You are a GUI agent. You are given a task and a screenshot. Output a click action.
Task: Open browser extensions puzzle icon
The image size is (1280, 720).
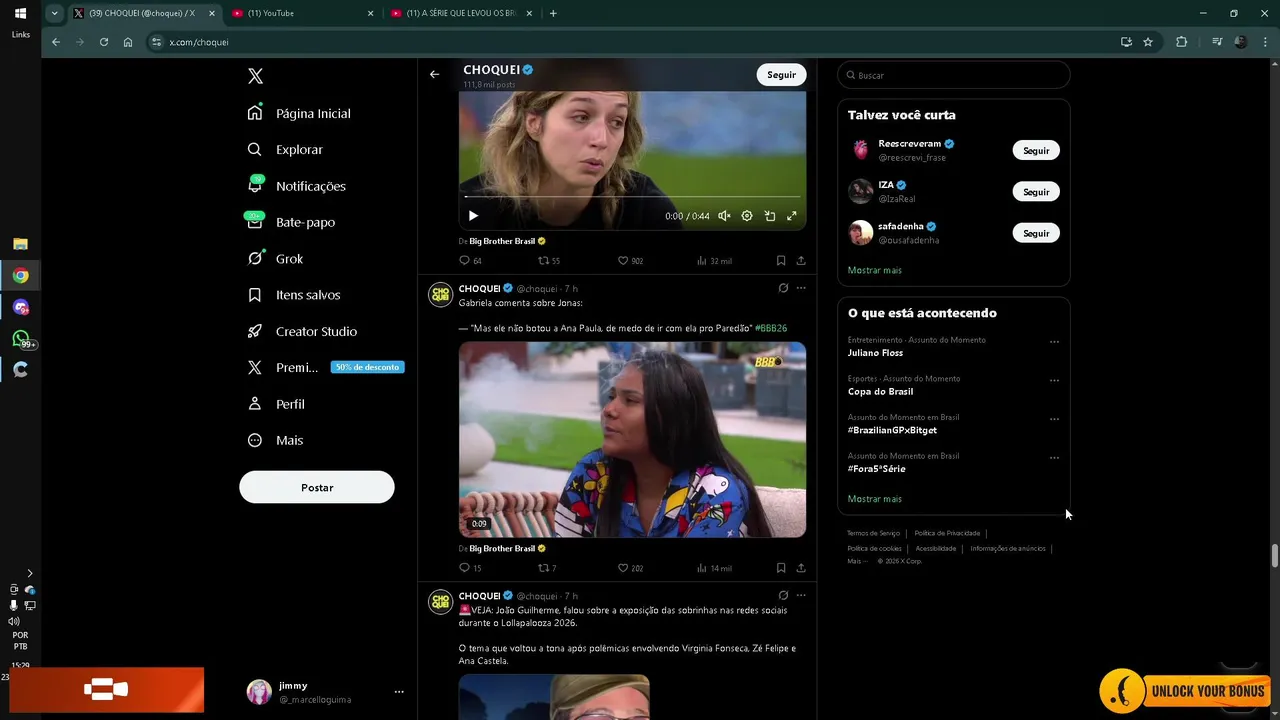(x=1181, y=42)
